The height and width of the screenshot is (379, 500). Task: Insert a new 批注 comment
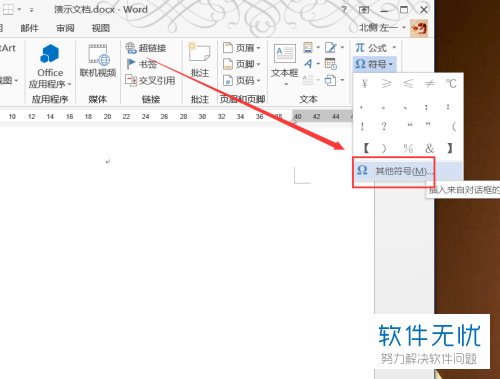tap(200, 60)
